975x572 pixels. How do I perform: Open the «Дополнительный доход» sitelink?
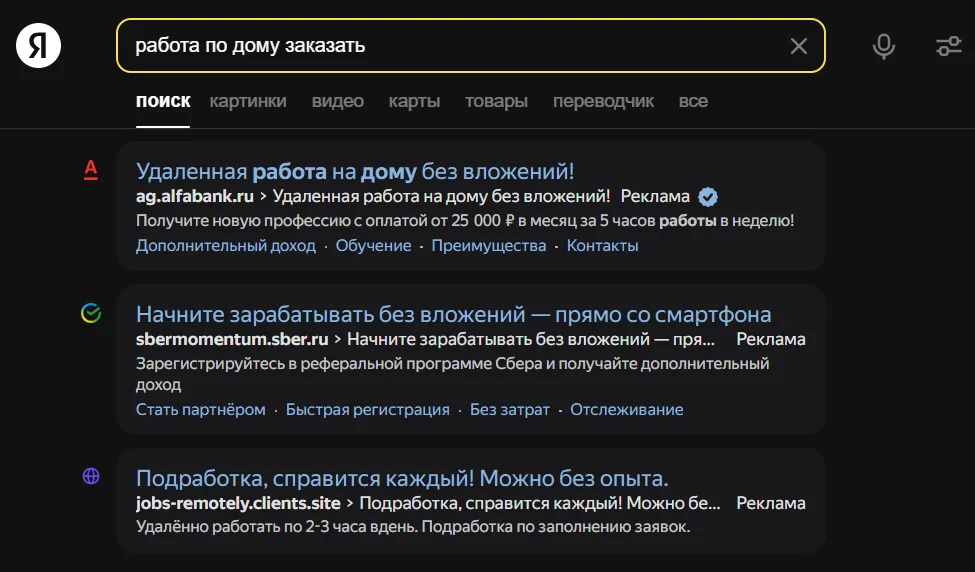coord(226,246)
